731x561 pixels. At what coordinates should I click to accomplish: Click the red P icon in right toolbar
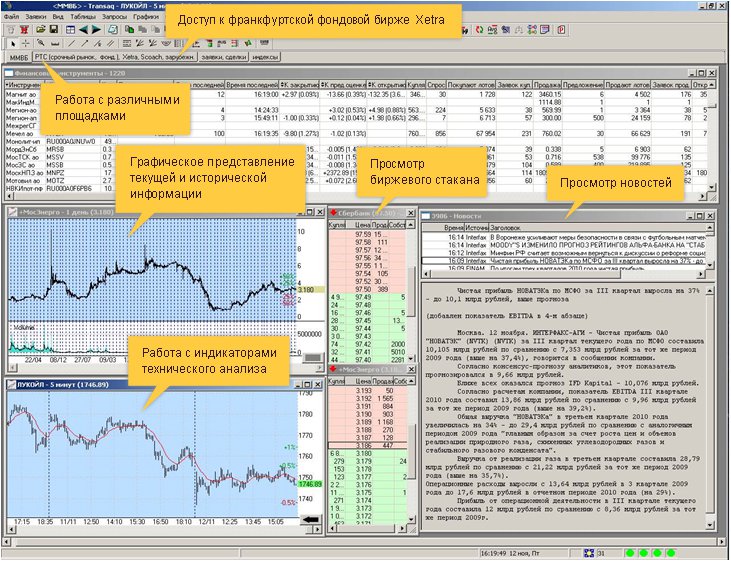pyautogui.click(x=561, y=30)
